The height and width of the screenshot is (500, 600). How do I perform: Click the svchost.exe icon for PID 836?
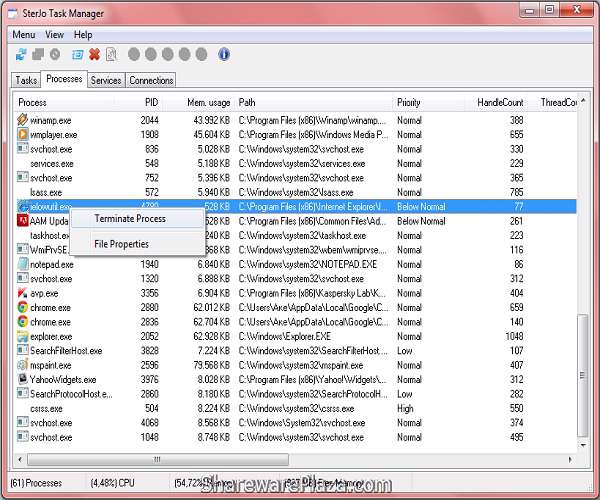tap(23, 148)
